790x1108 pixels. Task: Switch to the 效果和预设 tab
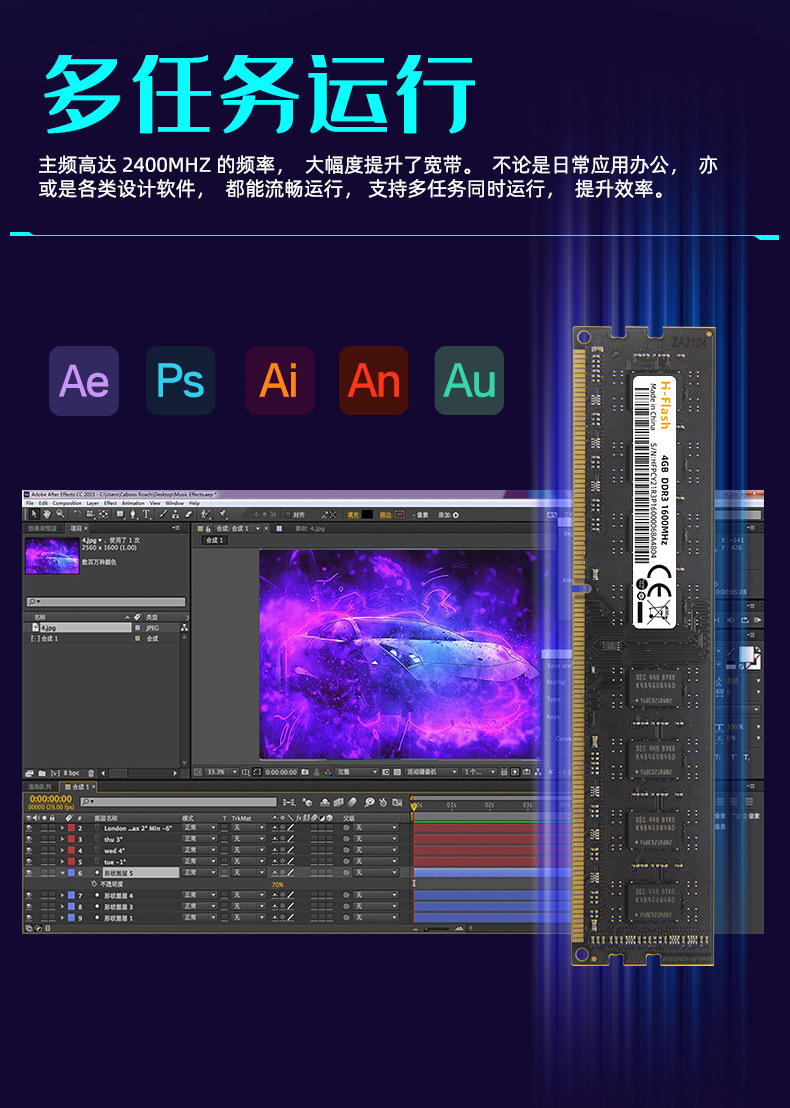click(x=42, y=528)
